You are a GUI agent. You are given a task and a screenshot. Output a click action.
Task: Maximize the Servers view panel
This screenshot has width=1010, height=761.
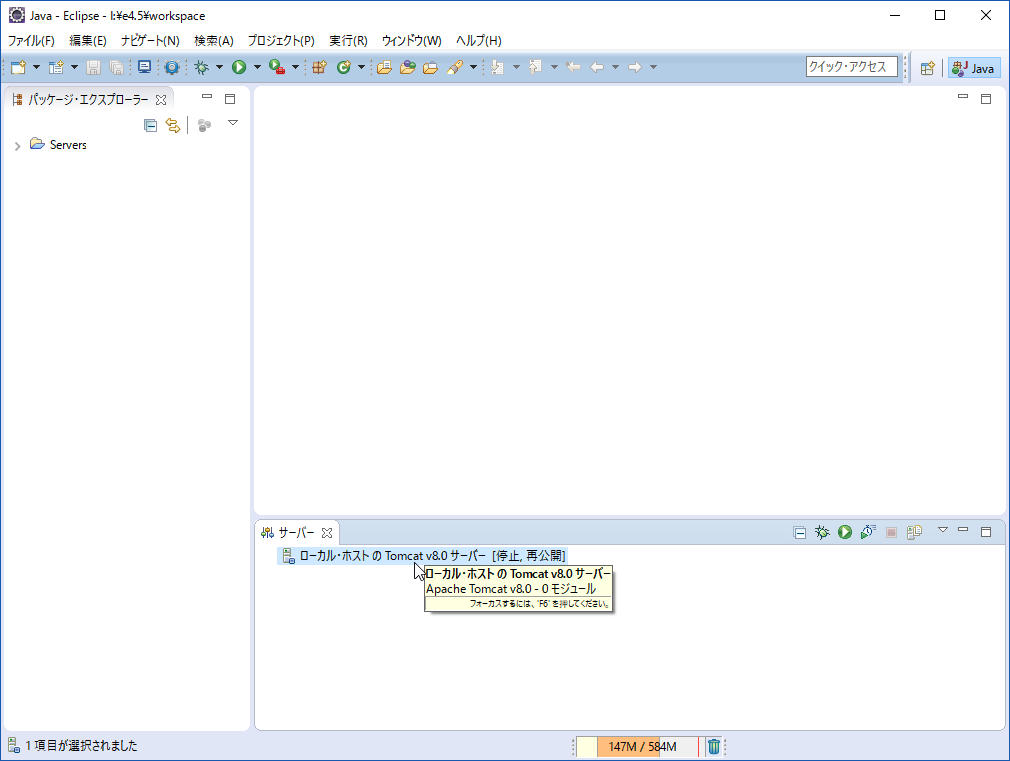coord(986,532)
